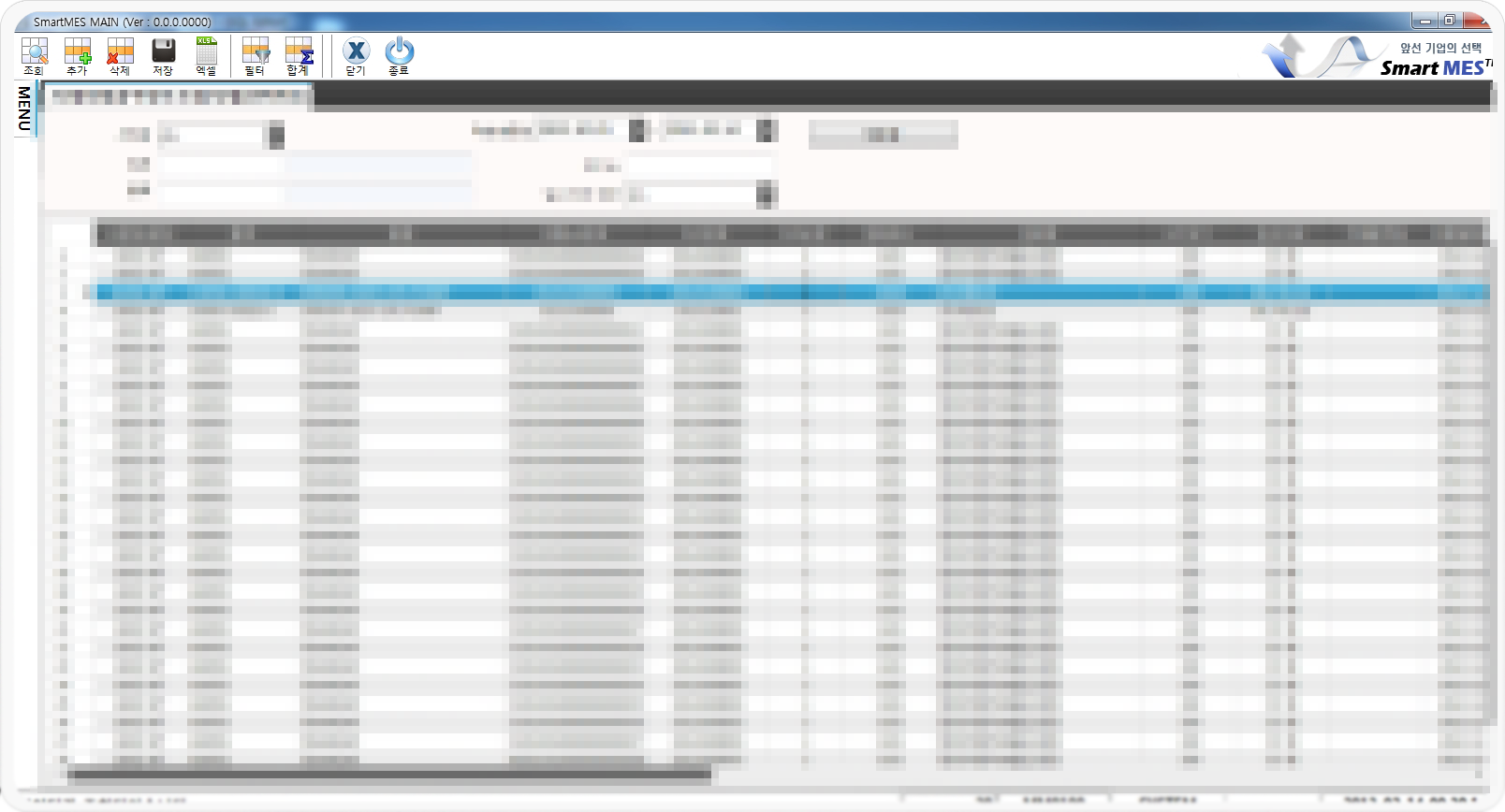Expand the first combo box in filter panel
The image size is (1505, 812).
coord(276,136)
